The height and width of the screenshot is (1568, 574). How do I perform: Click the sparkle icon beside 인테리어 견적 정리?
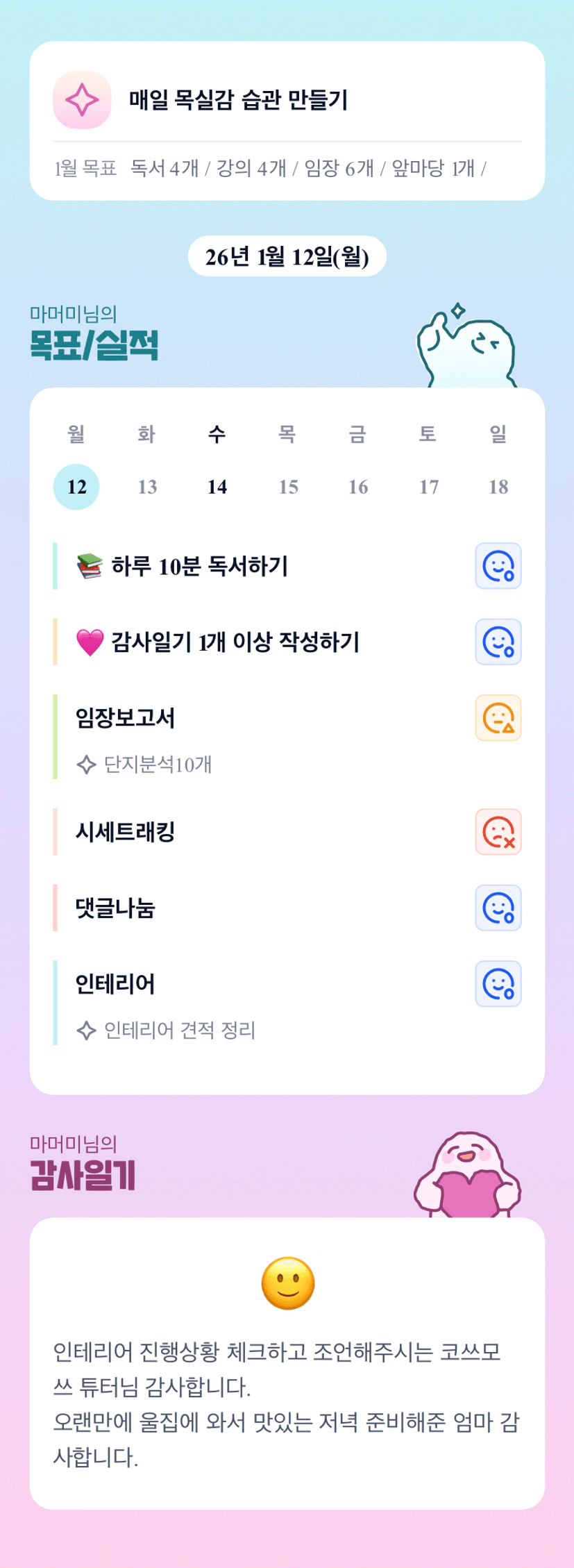[86, 1030]
